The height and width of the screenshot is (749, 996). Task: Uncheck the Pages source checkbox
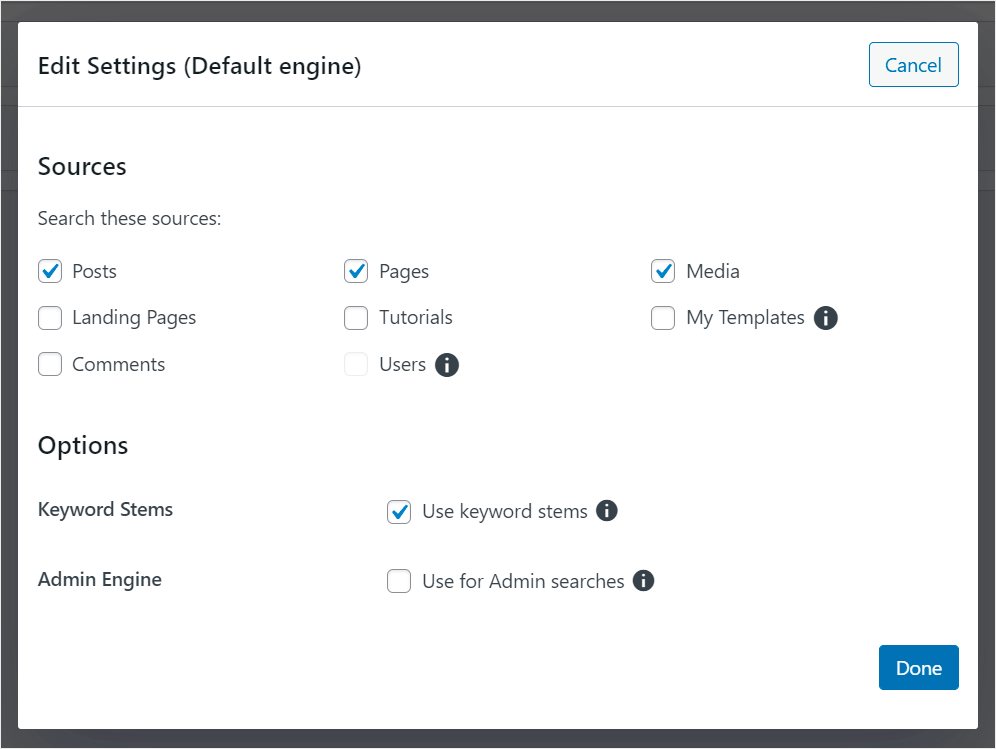(356, 271)
